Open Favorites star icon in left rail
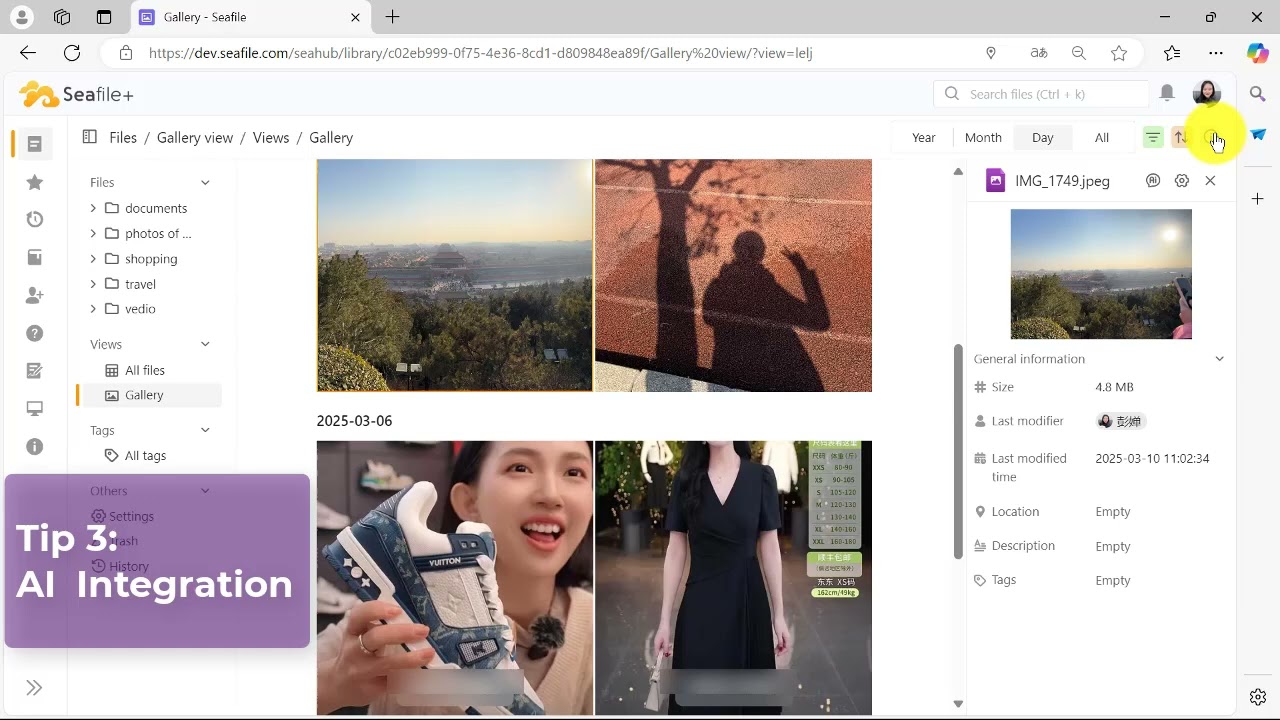 (34, 182)
